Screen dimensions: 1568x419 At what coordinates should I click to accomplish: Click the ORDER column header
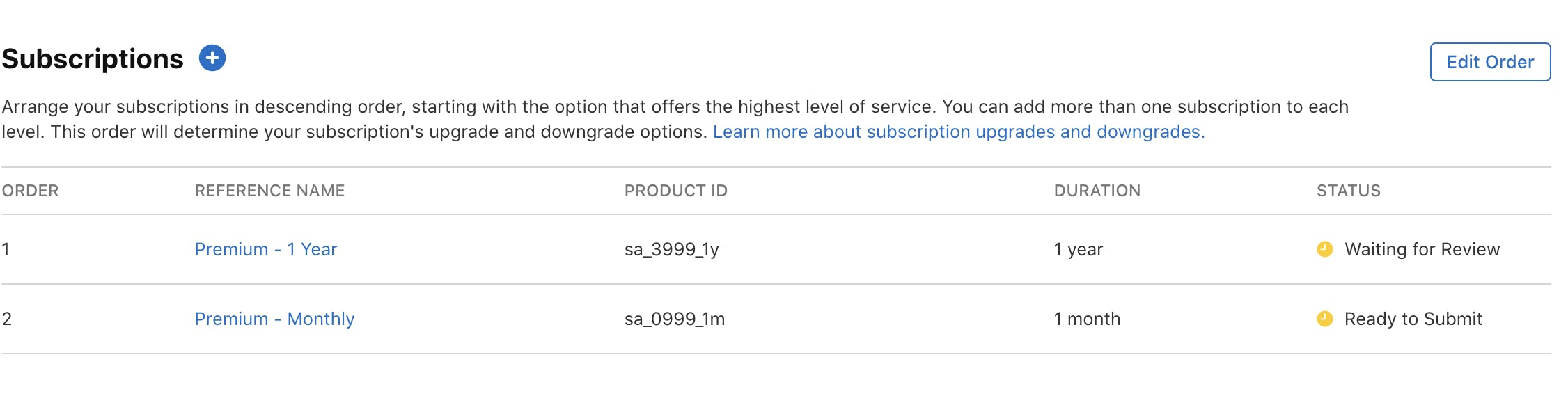(x=30, y=191)
